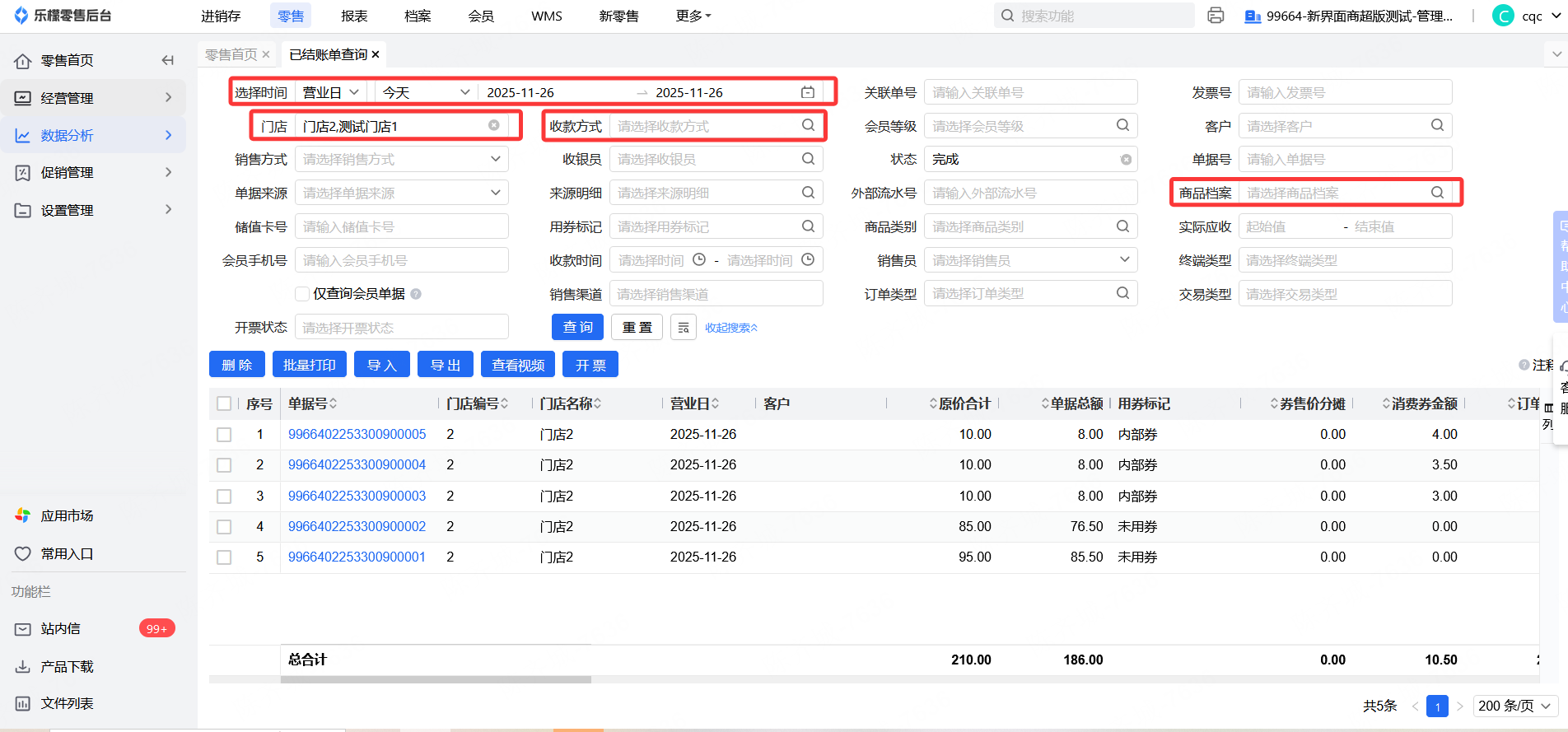The height and width of the screenshot is (732, 1568).
Task: Open order 9966402253300900005 link
Action: point(357,434)
